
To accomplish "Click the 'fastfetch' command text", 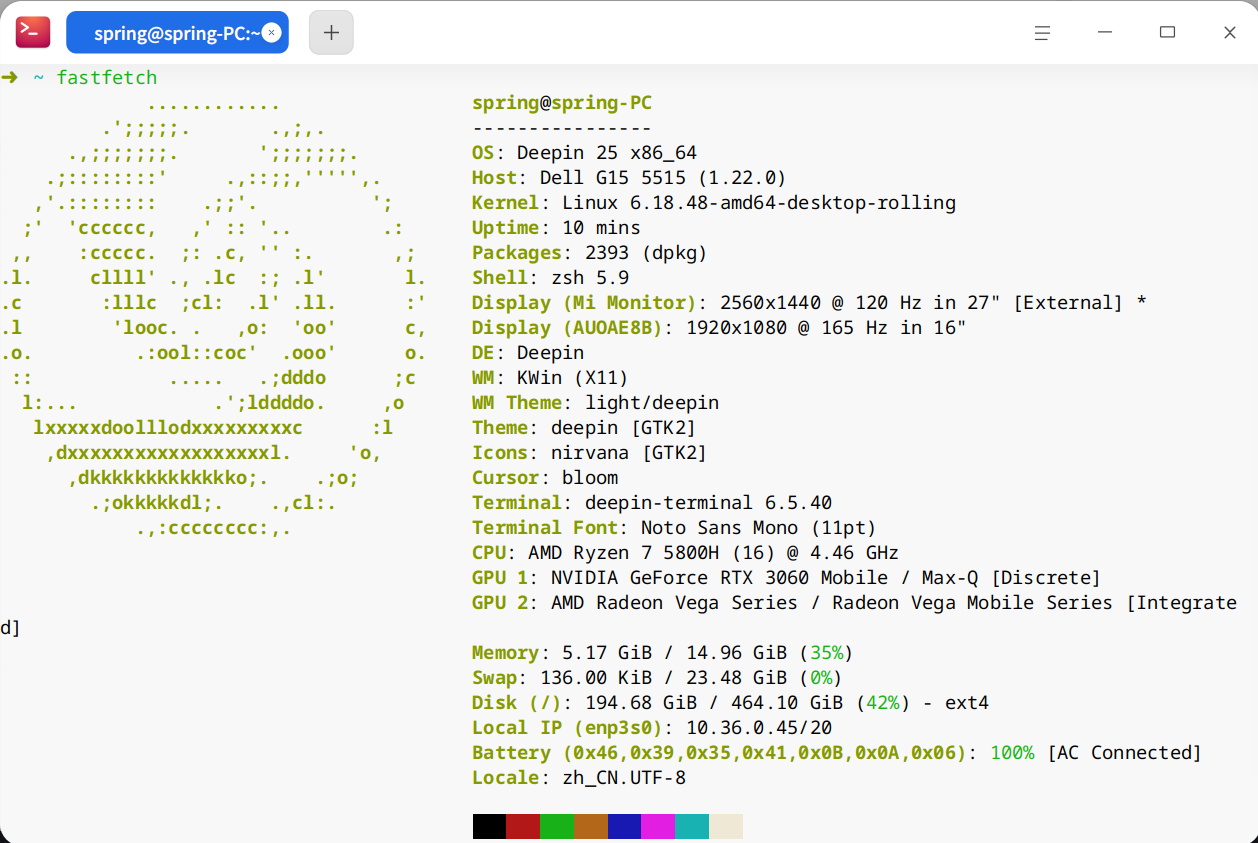I will pos(107,78).
